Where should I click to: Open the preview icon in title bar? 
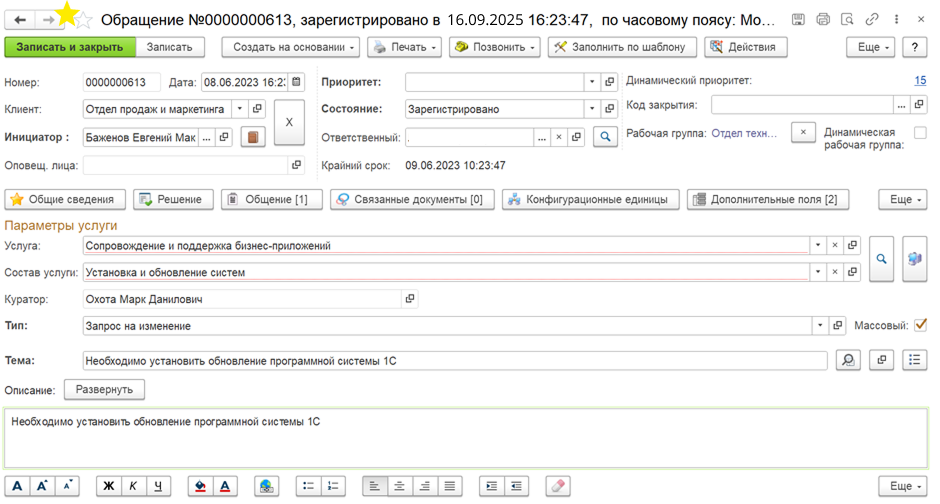click(848, 20)
